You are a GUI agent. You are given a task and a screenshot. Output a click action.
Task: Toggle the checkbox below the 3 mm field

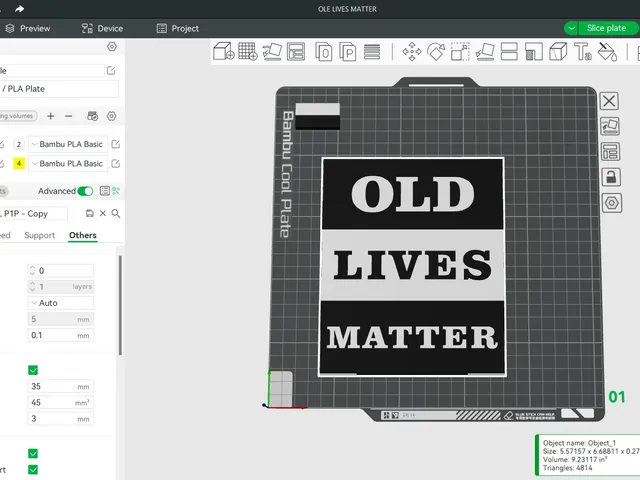(33, 453)
